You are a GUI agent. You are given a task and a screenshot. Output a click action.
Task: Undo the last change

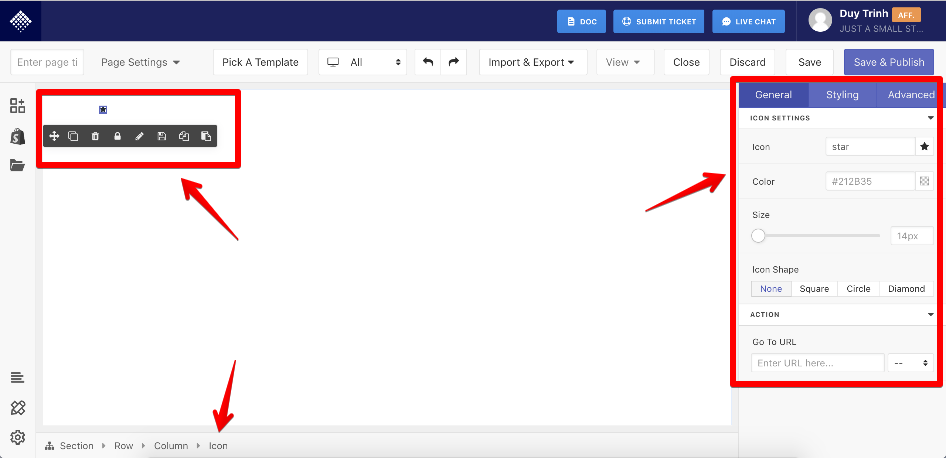coord(428,62)
